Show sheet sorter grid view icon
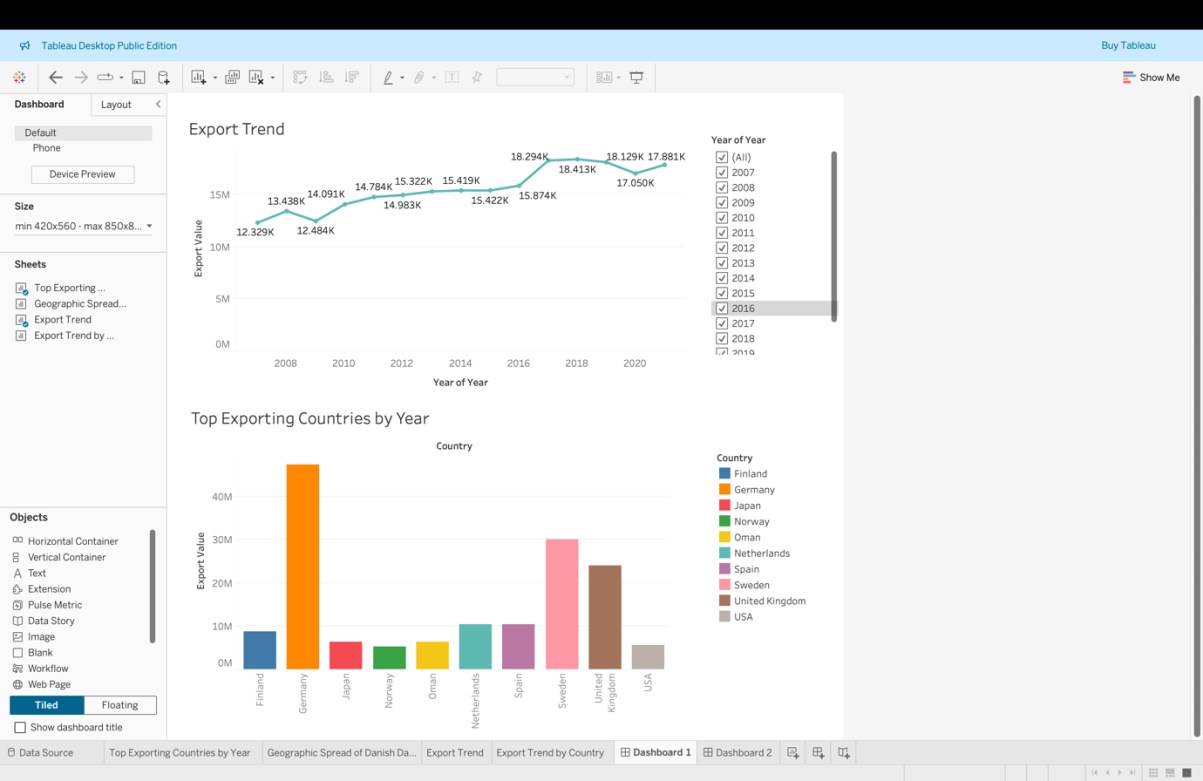Viewport: 1203px width, 781px height. [1153, 773]
